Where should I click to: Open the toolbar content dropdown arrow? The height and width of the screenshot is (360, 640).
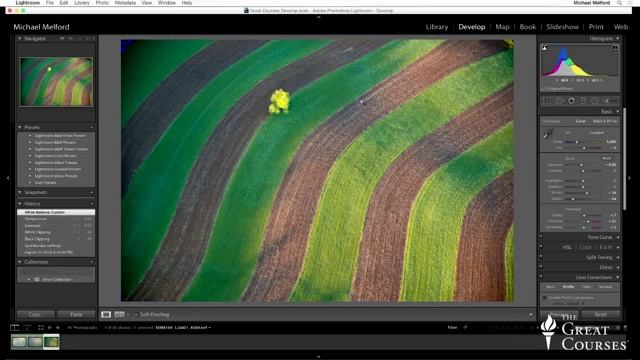531,315
